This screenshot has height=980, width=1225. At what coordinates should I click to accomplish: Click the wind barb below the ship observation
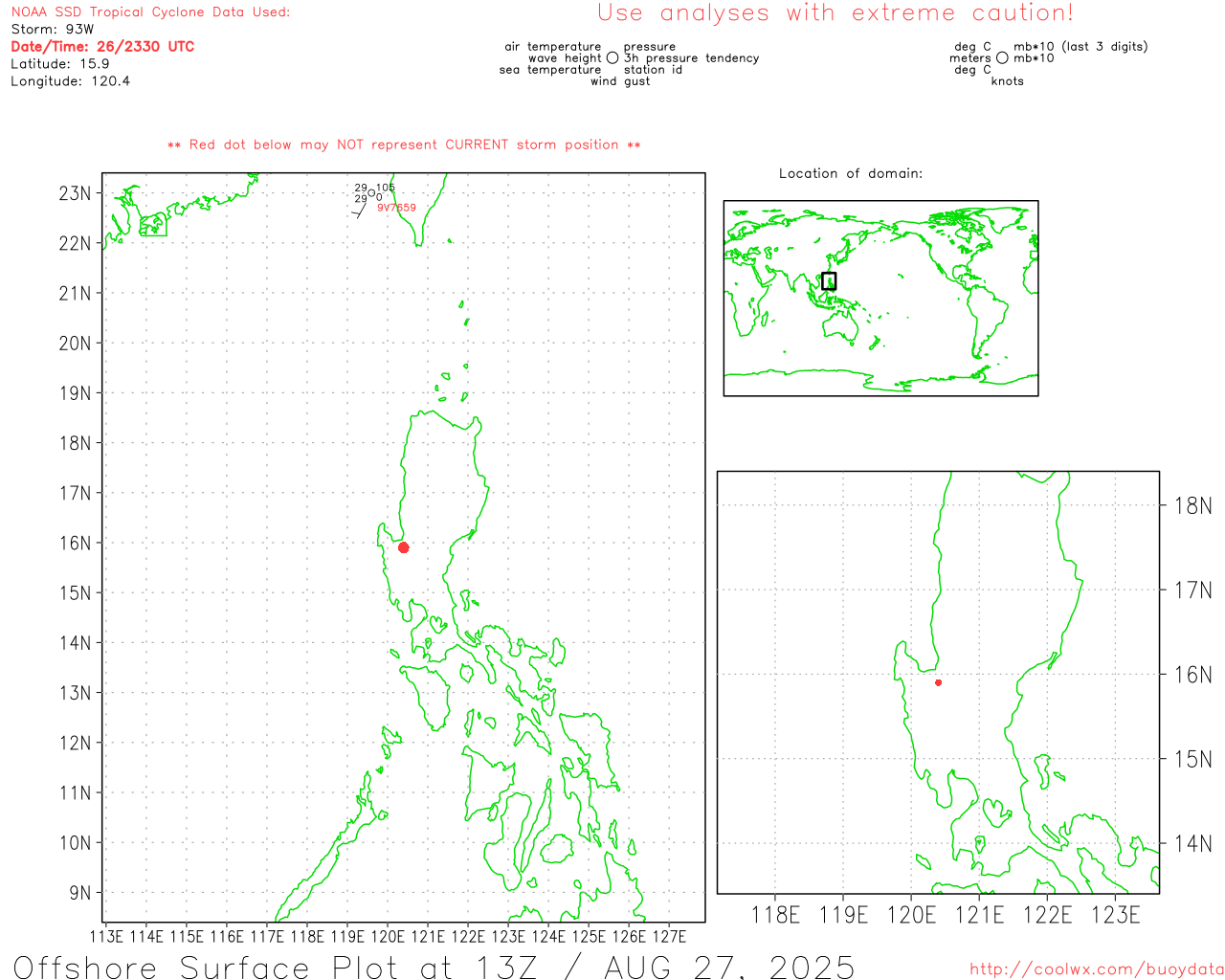360,212
